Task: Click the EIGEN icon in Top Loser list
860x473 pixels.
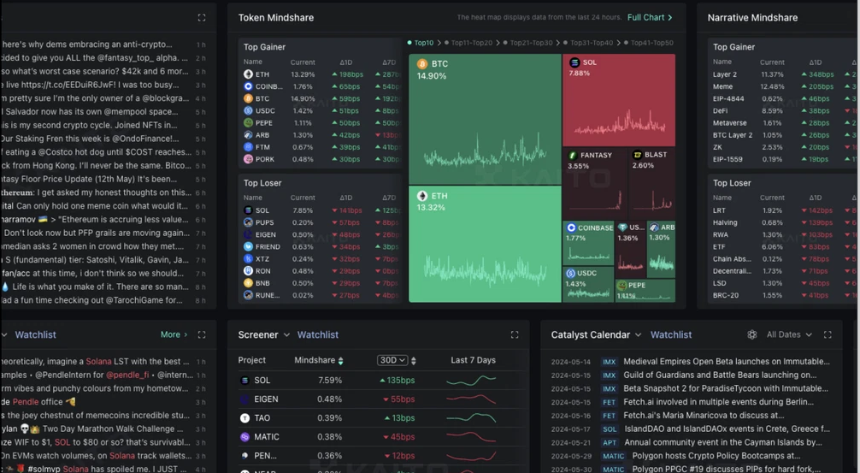Action: (248, 234)
